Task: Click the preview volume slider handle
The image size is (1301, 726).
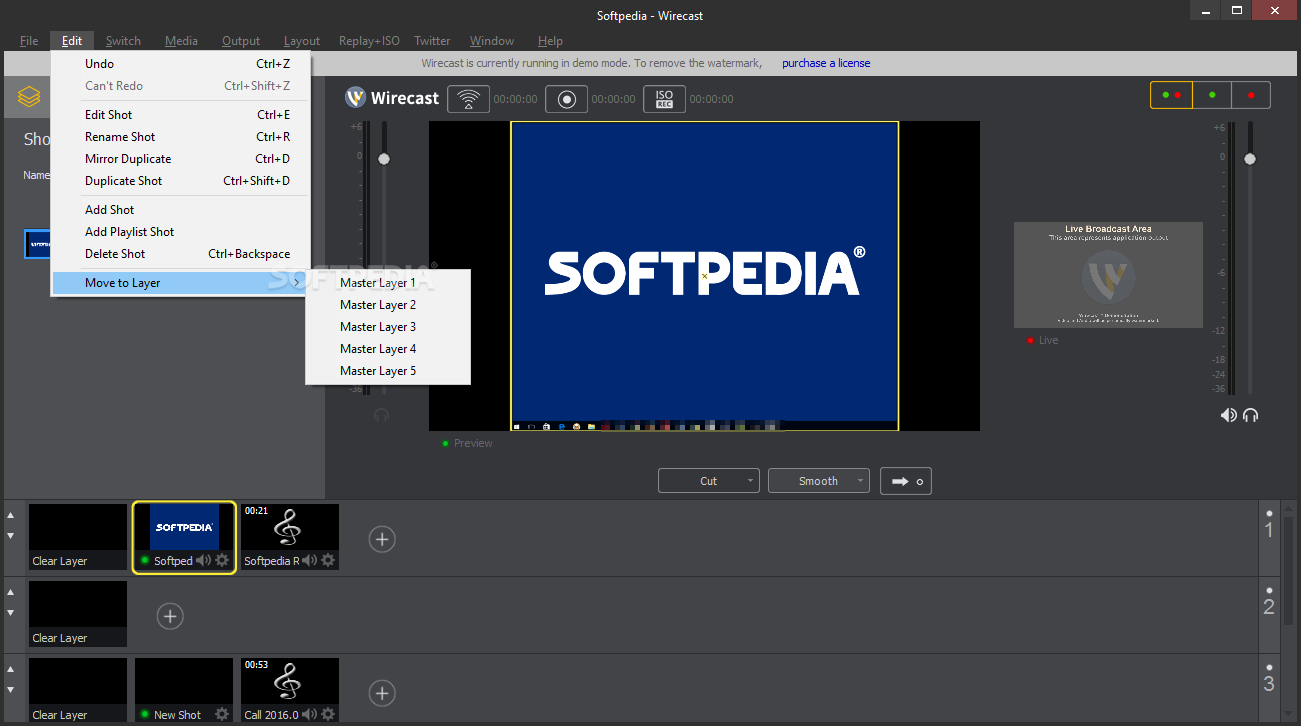Action: pyautogui.click(x=383, y=159)
